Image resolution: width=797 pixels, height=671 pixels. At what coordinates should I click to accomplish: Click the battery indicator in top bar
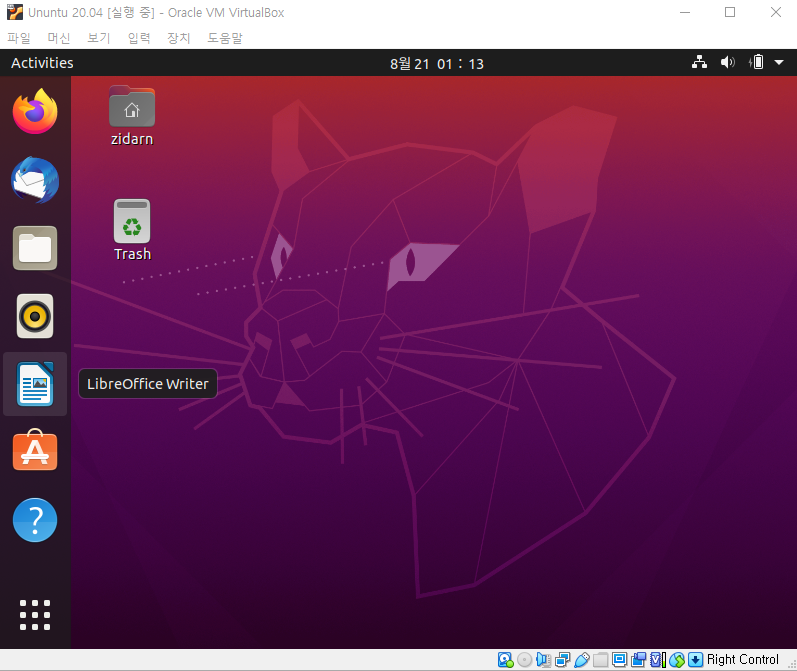(756, 63)
